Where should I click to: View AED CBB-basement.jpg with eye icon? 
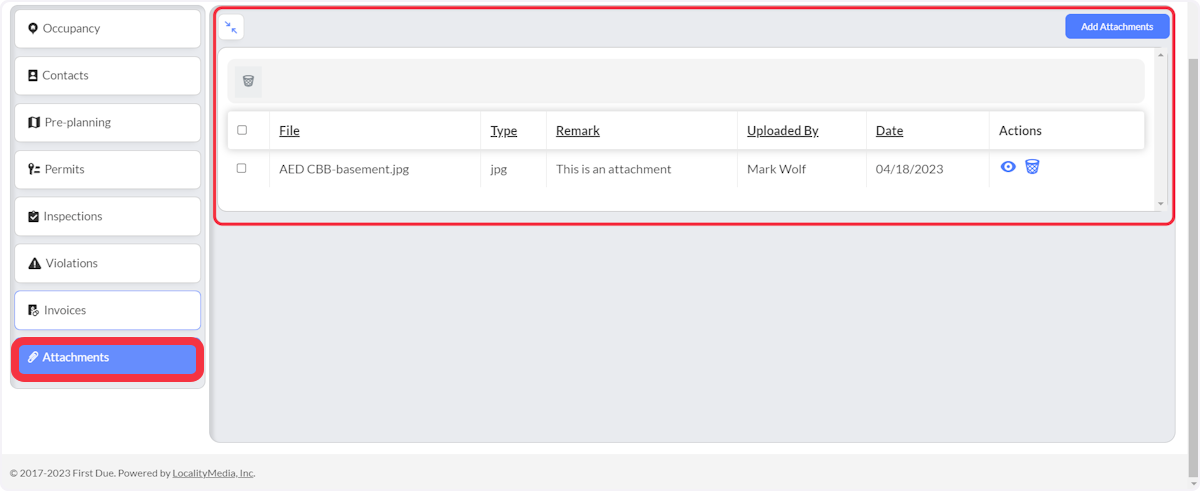1008,167
